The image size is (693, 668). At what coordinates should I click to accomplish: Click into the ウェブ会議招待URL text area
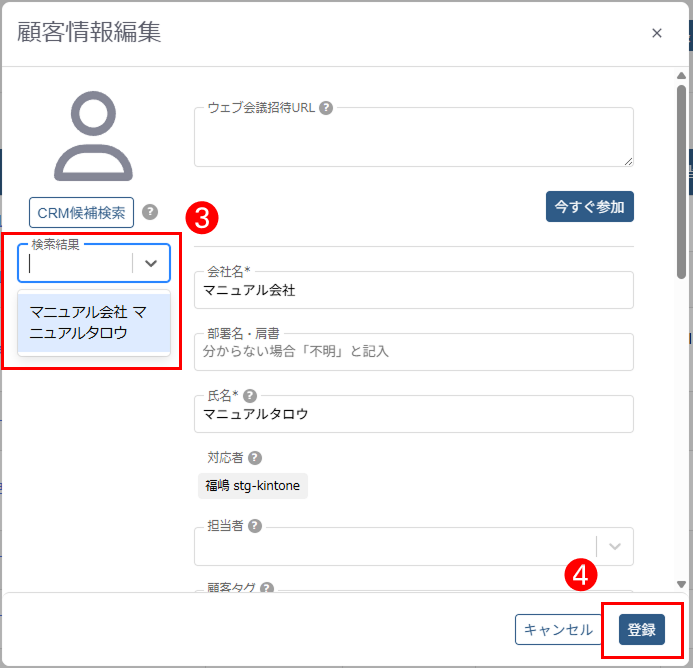pos(413,138)
